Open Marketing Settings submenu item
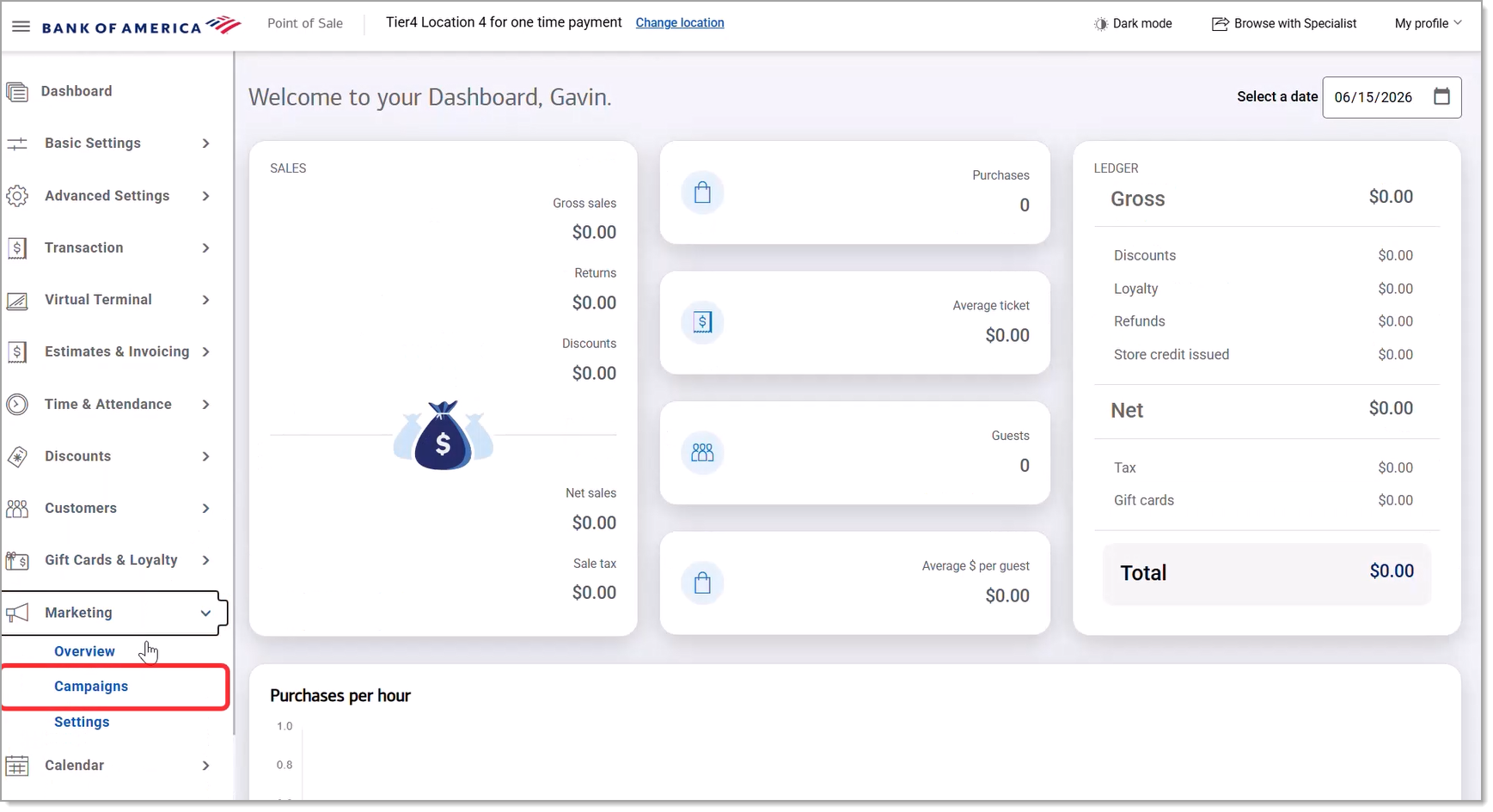1493x812 pixels. pyautogui.click(x=82, y=722)
